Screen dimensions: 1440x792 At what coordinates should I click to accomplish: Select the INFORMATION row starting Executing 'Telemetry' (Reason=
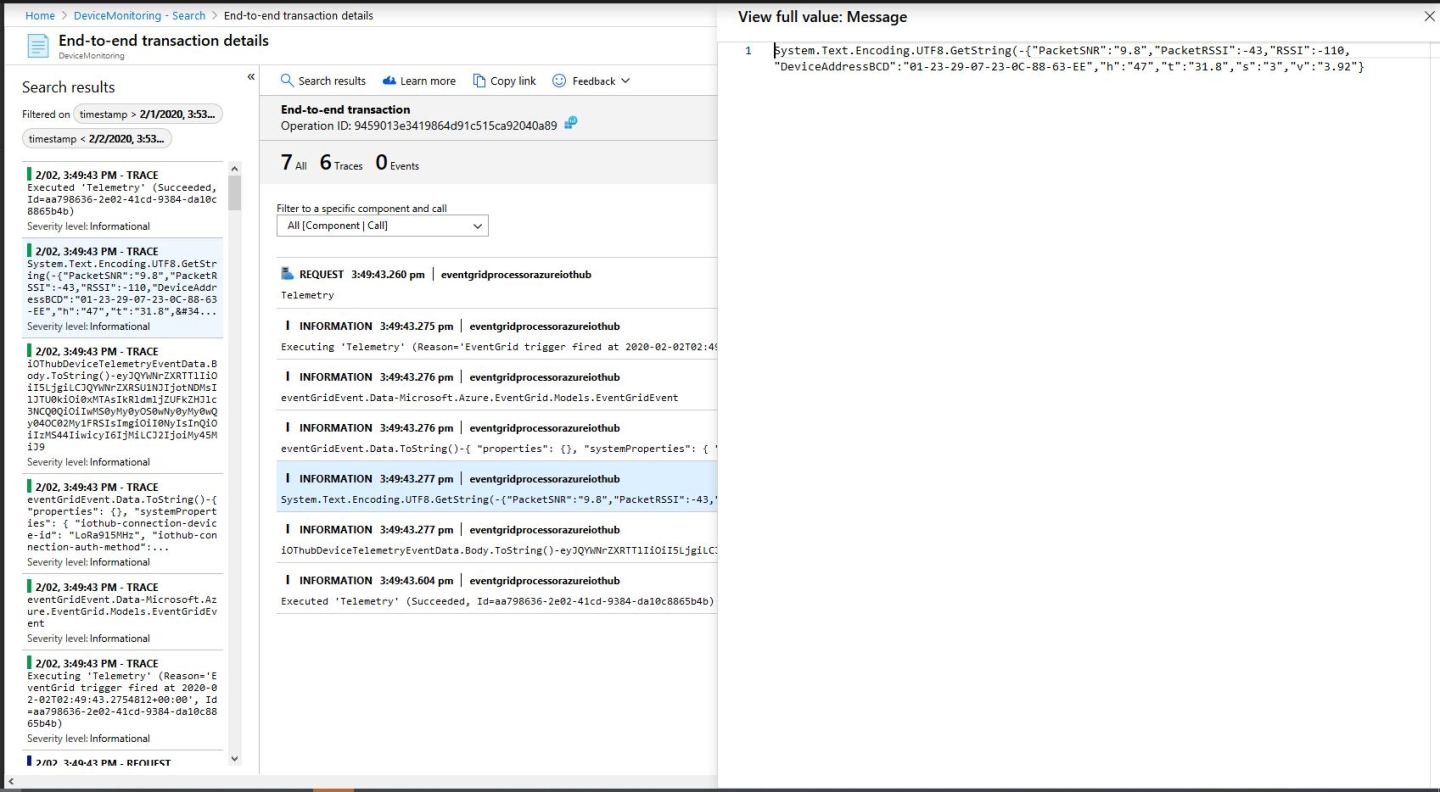497,335
